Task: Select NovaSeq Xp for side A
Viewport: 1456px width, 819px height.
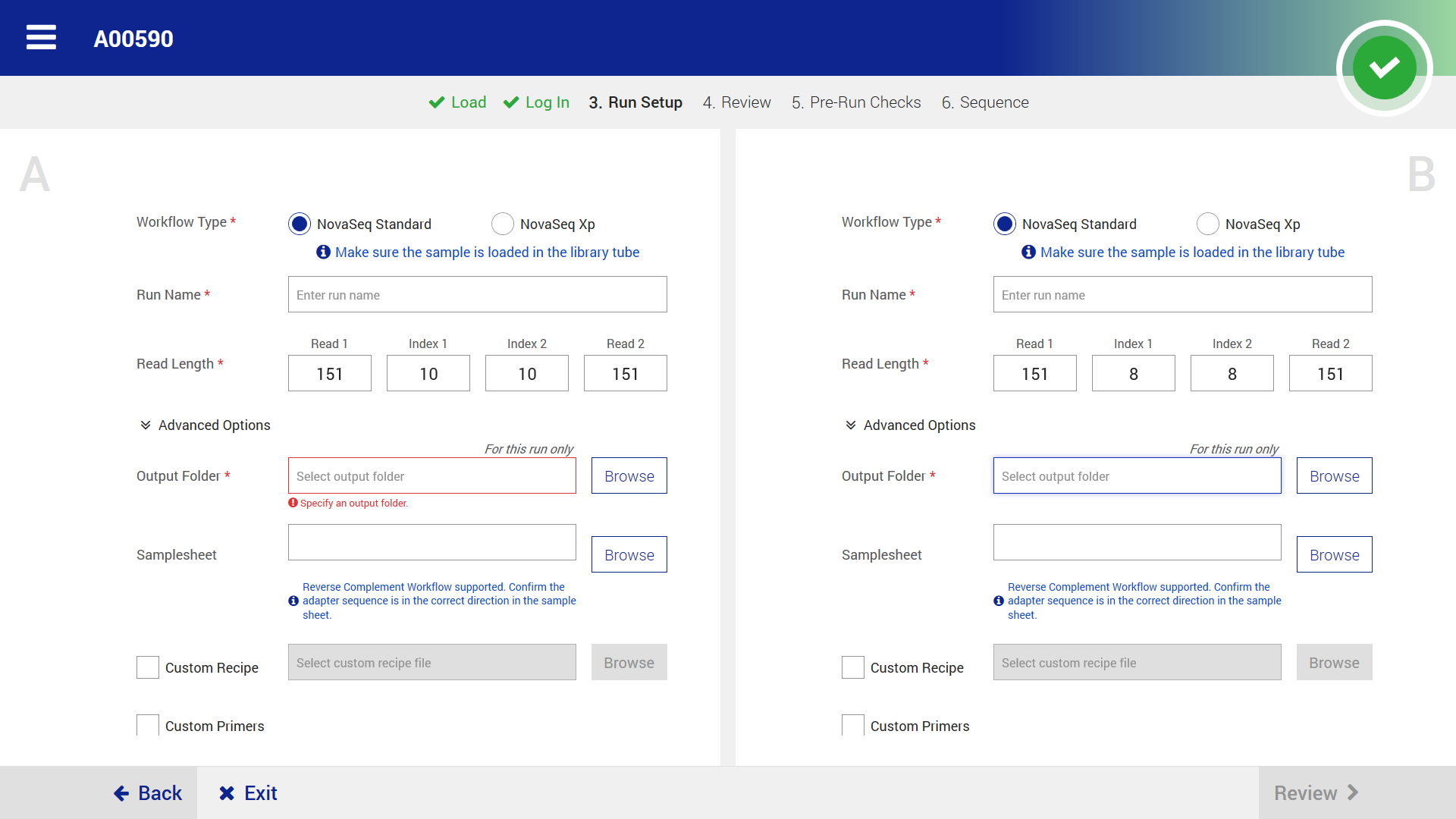Action: [x=503, y=224]
